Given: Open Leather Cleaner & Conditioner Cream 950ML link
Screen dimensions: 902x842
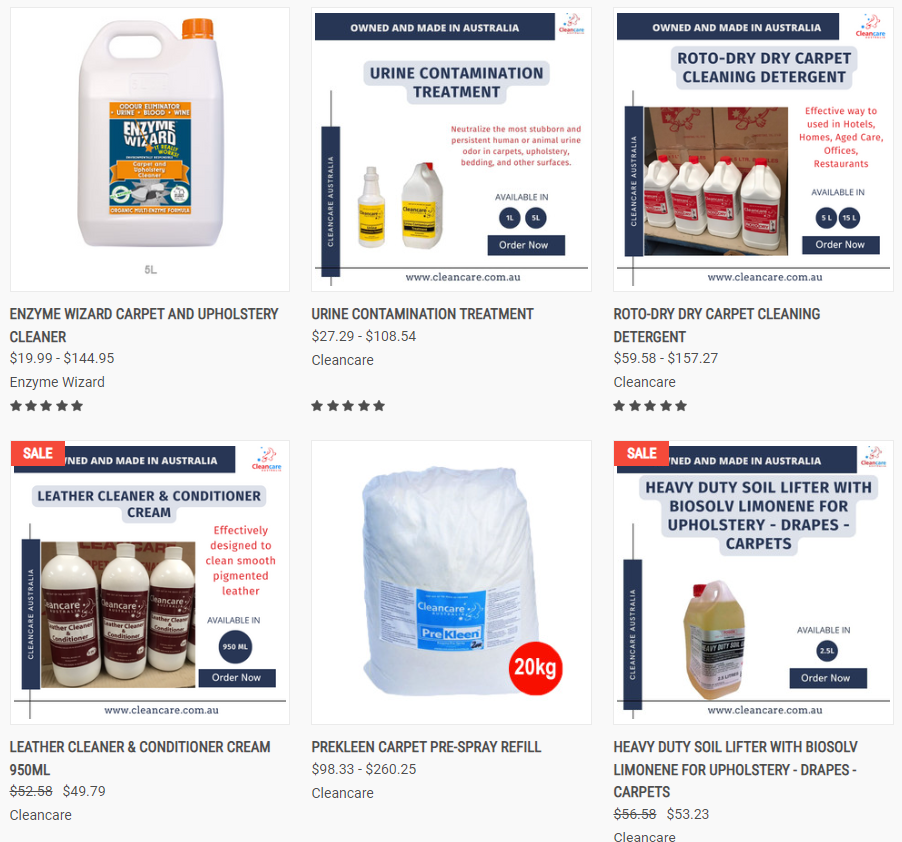Looking at the screenshot, I should [140, 758].
